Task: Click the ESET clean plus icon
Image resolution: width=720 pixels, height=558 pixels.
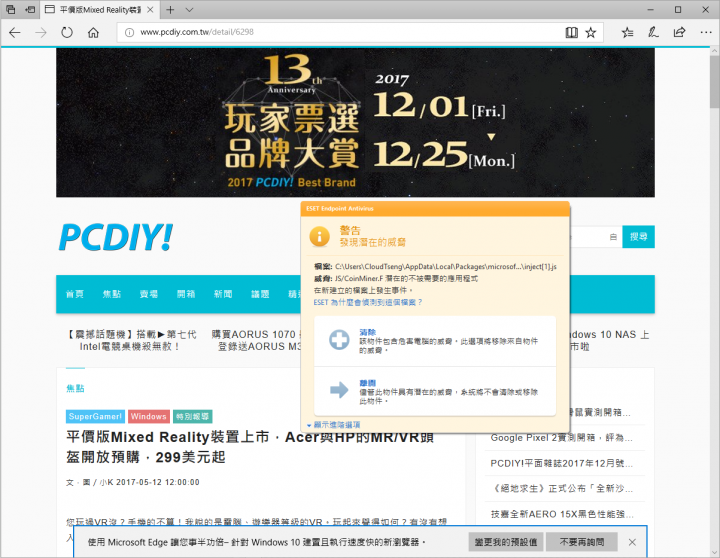Action: tap(339, 340)
